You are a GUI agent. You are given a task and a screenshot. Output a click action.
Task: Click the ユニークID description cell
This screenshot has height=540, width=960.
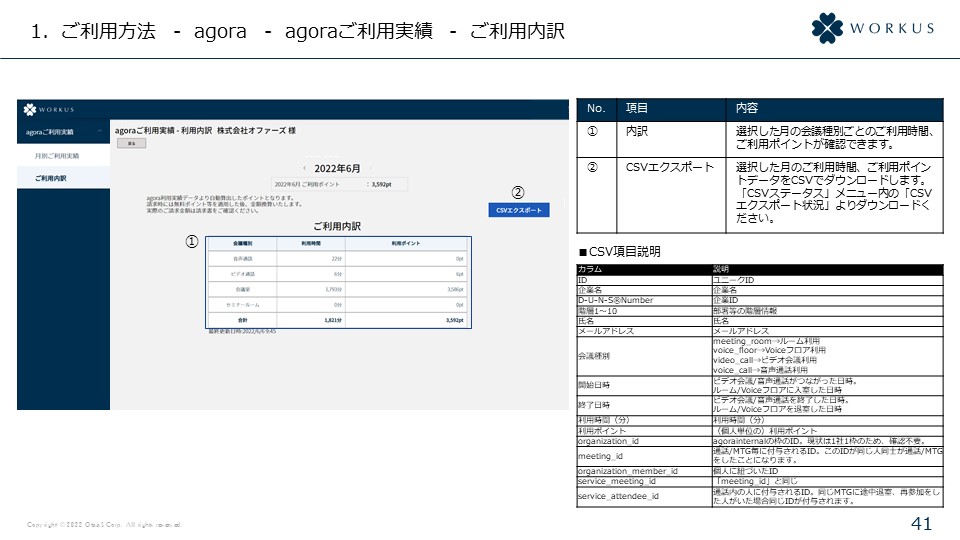point(733,280)
